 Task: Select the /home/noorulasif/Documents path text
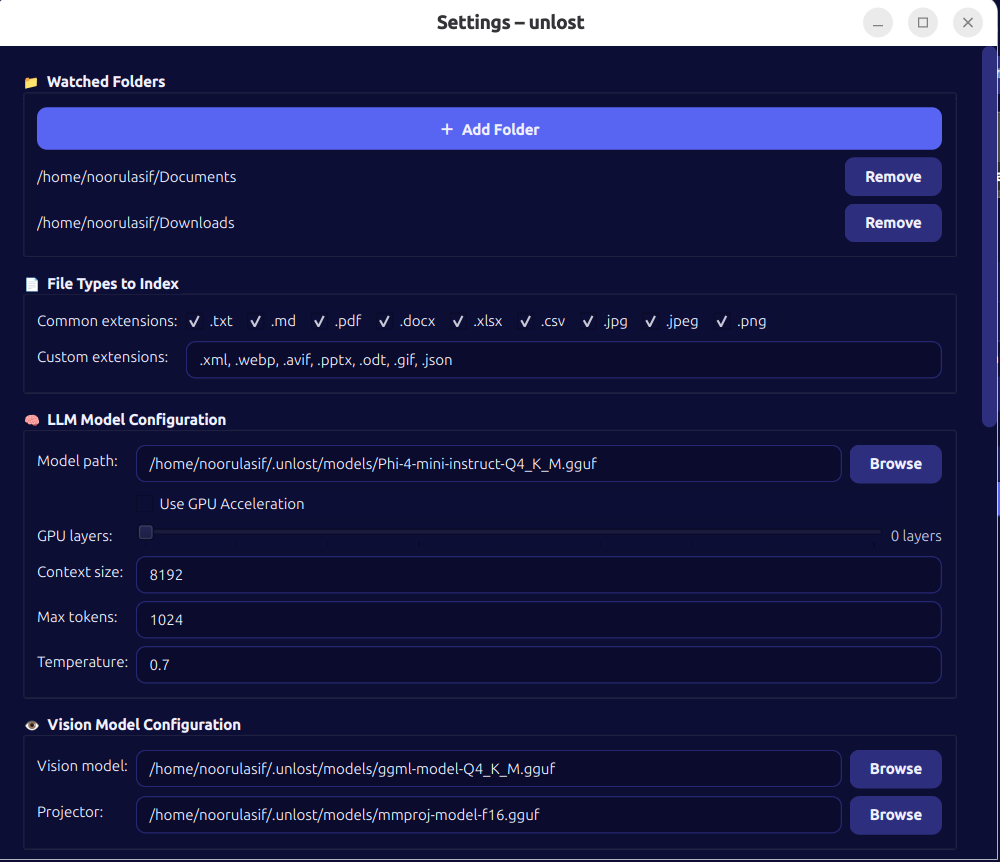coord(136,177)
